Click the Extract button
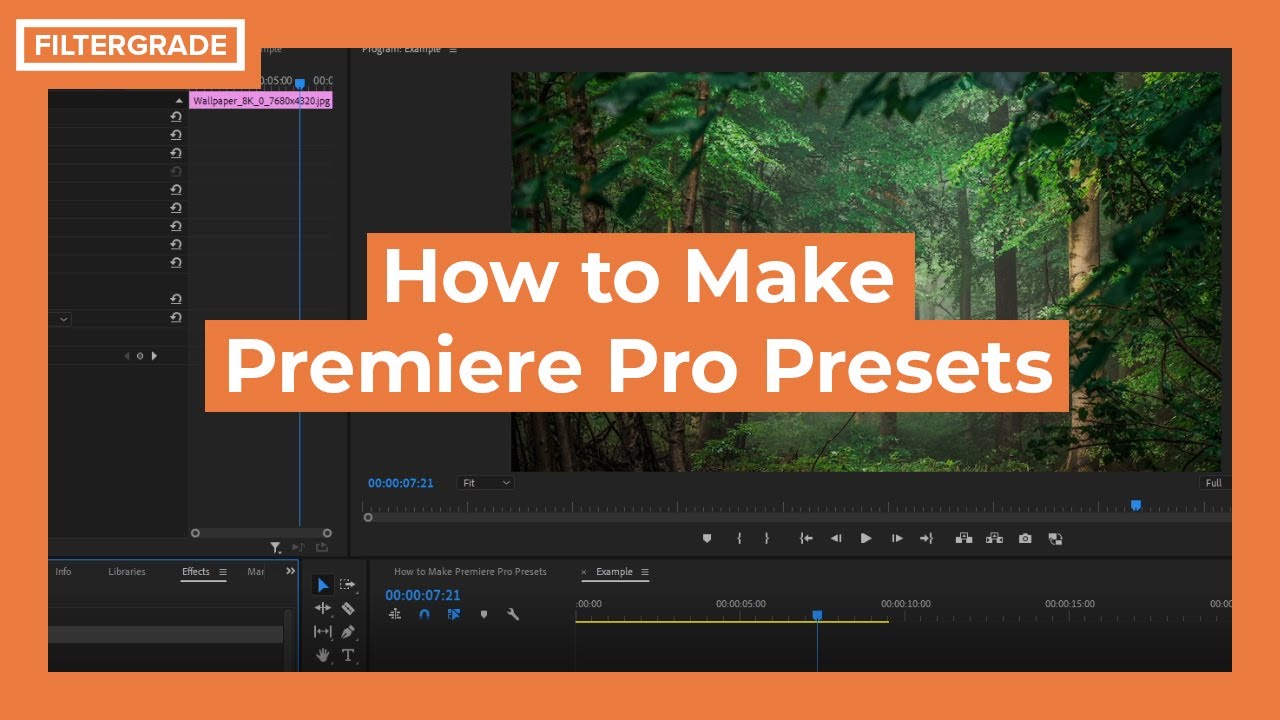Viewport: 1280px width, 720px height. [994, 538]
